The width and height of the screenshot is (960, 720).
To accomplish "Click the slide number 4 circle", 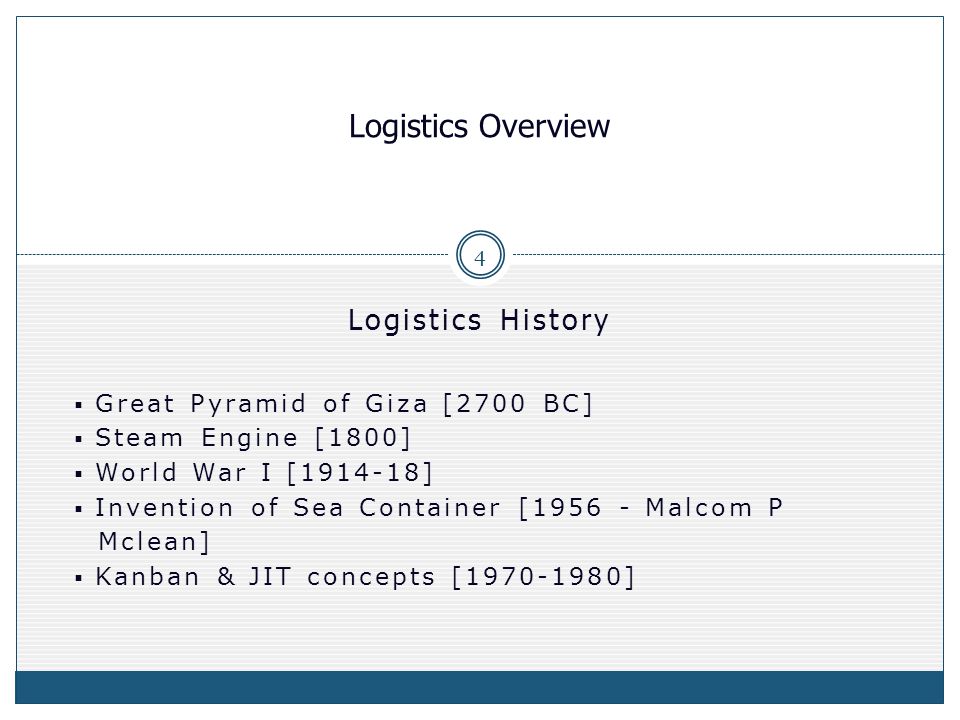I will point(480,255).
